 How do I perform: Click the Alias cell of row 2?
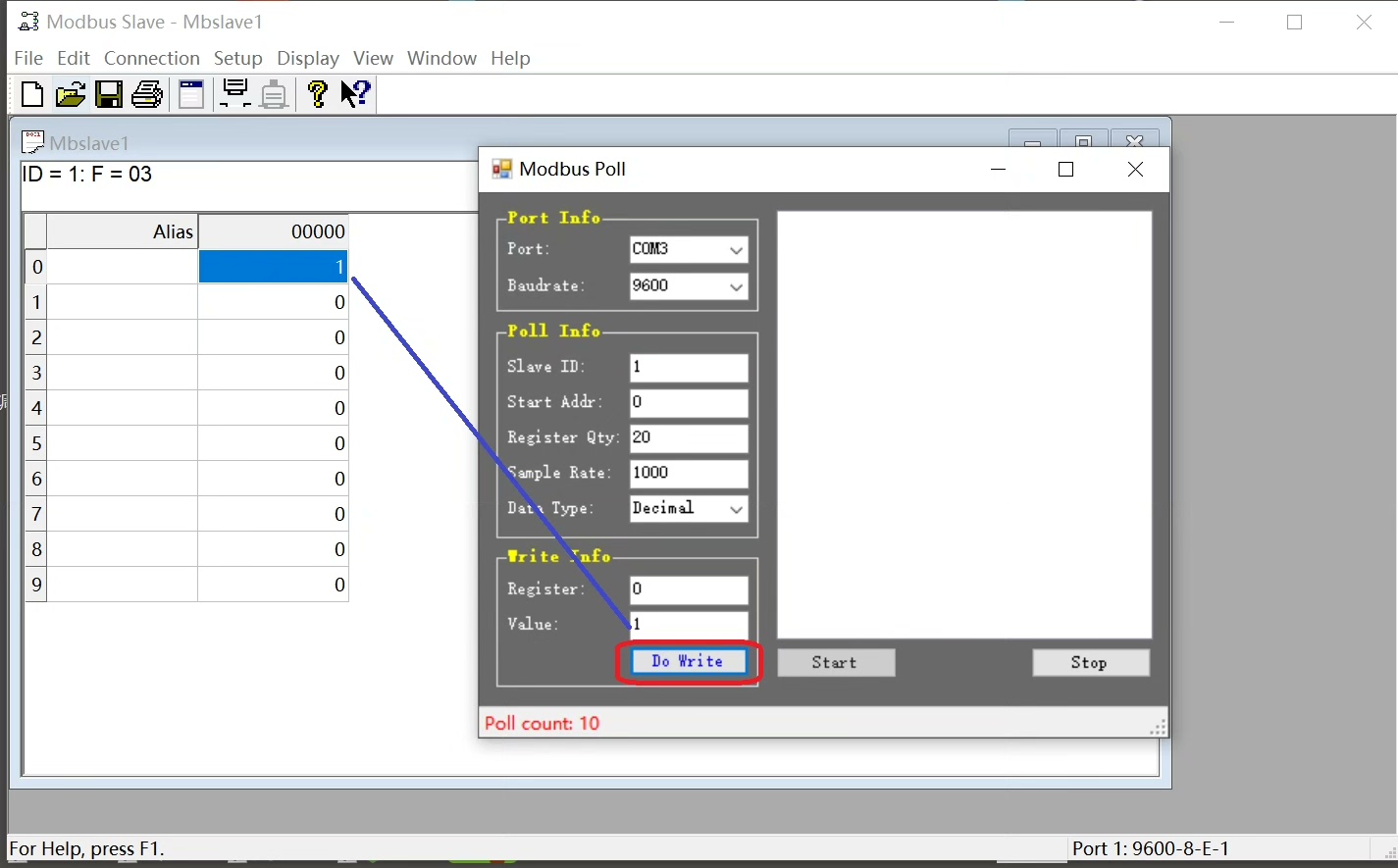[123, 337]
